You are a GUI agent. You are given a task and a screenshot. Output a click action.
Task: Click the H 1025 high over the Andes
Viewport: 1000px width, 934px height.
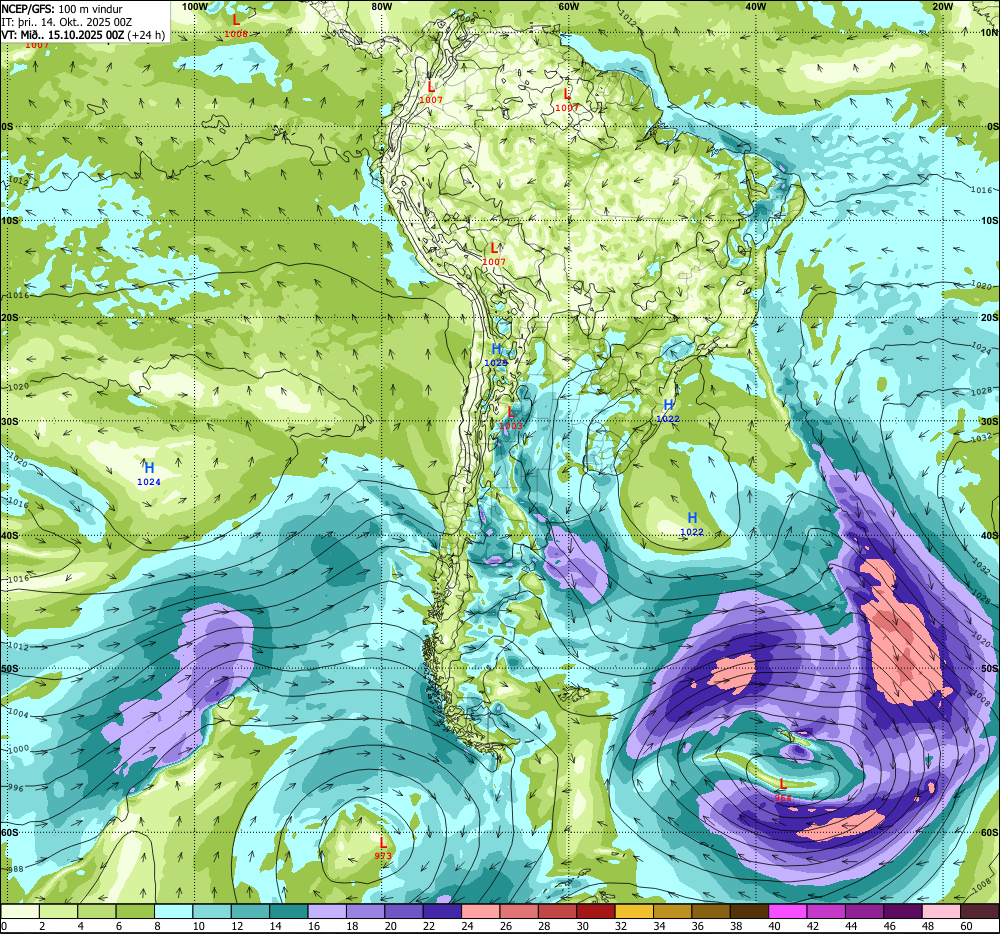point(496,355)
